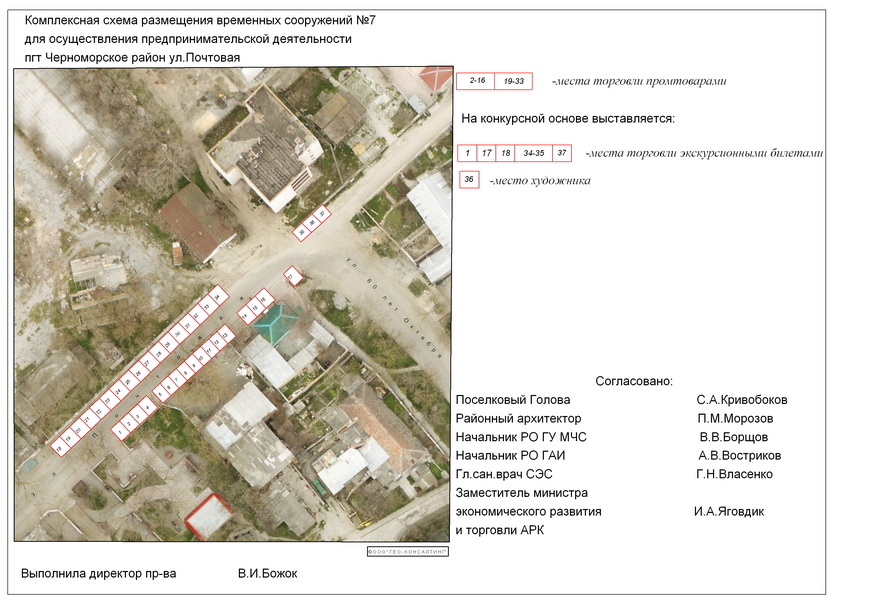This screenshot has height=600, width=869.
Task: Select legend box 18 in the excursion tickets row
Action: [506, 153]
